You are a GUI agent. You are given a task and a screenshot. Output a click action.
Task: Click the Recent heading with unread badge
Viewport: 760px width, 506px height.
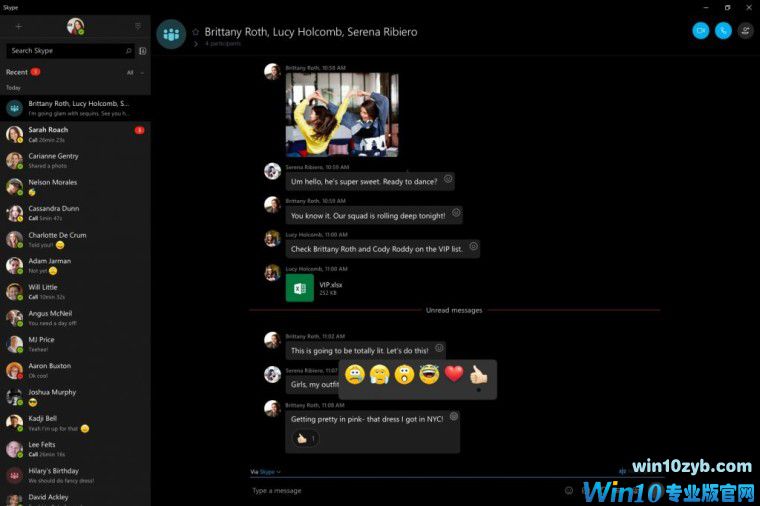click(x=23, y=72)
